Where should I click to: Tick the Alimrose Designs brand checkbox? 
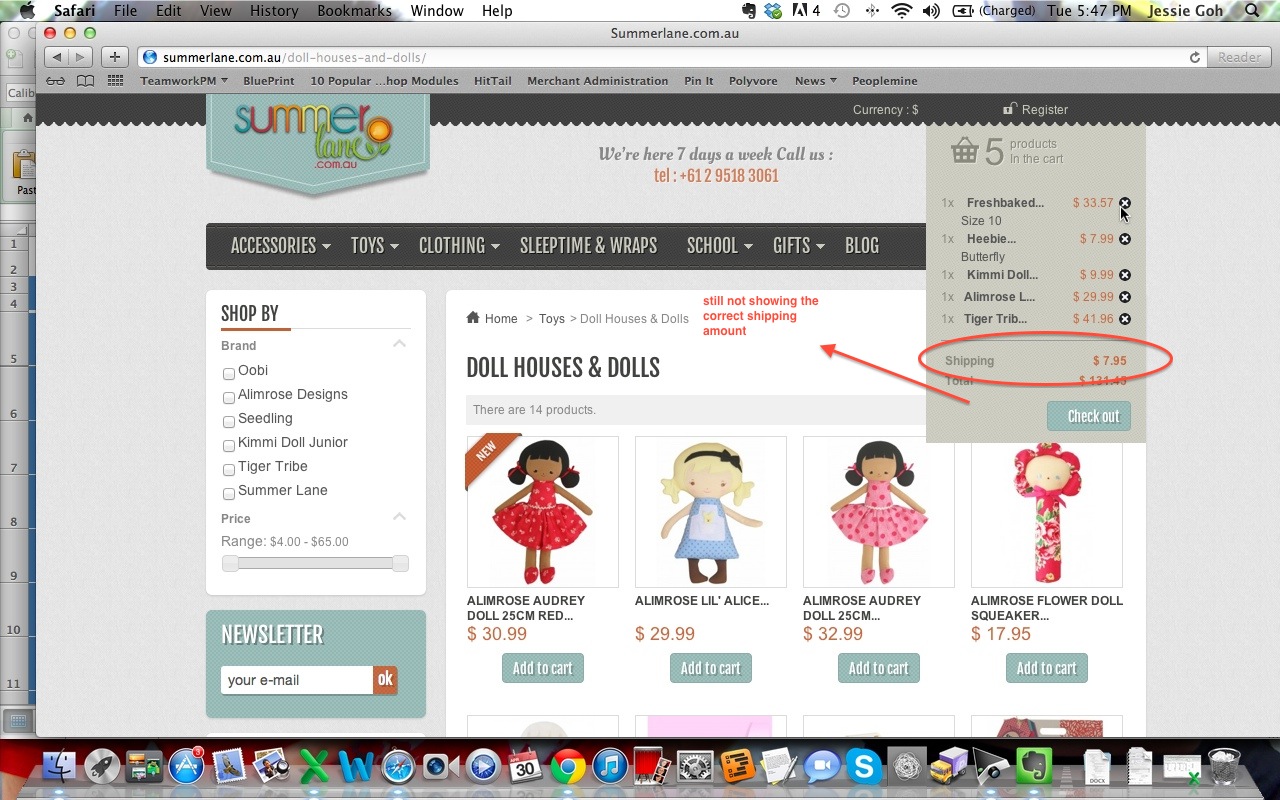click(x=229, y=397)
